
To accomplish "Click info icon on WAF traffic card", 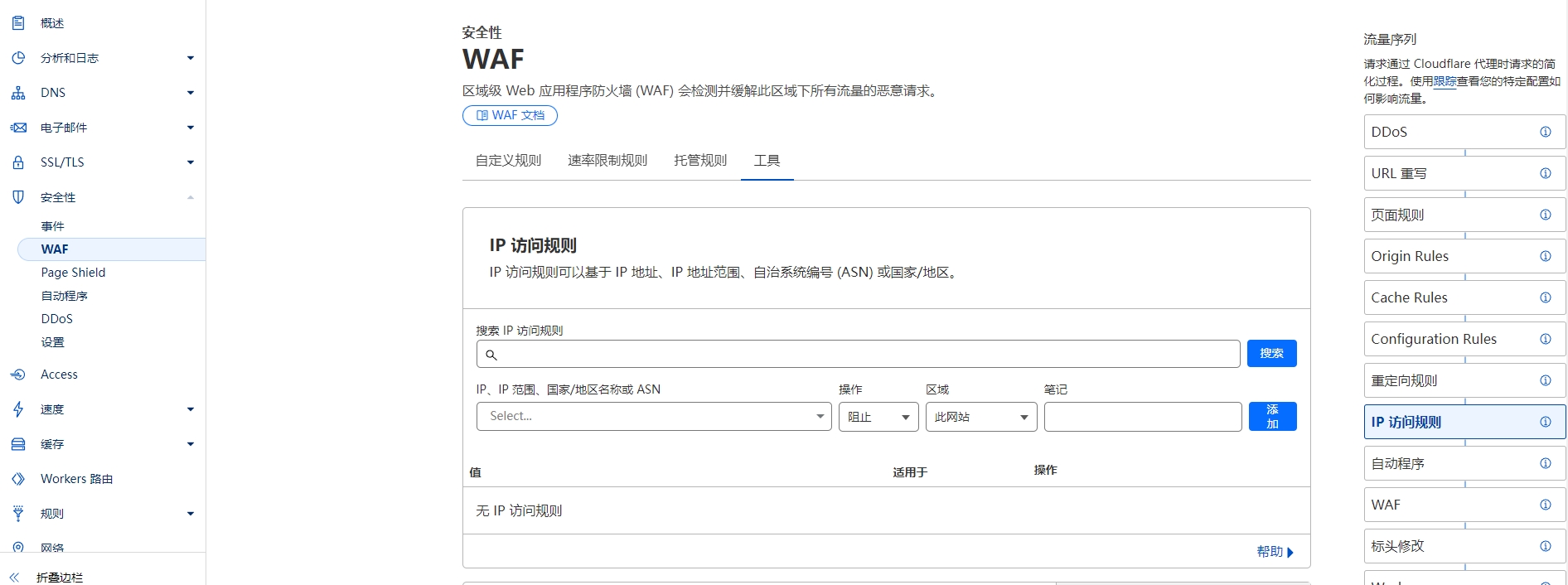I will click(x=1546, y=505).
